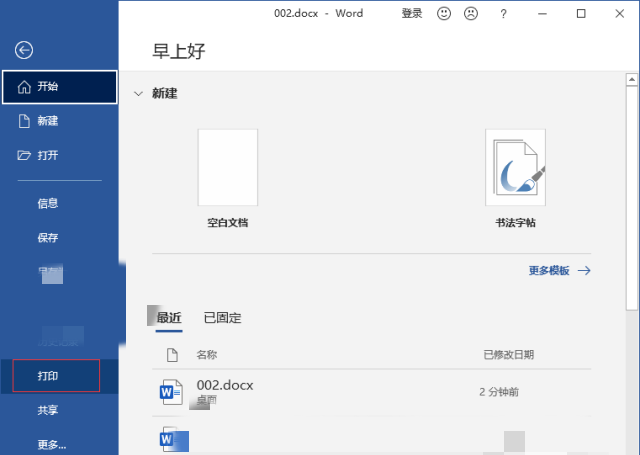Send negative feedback via frown face
The width and height of the screenshot is (640, 455).
click(x=471, y=13)
